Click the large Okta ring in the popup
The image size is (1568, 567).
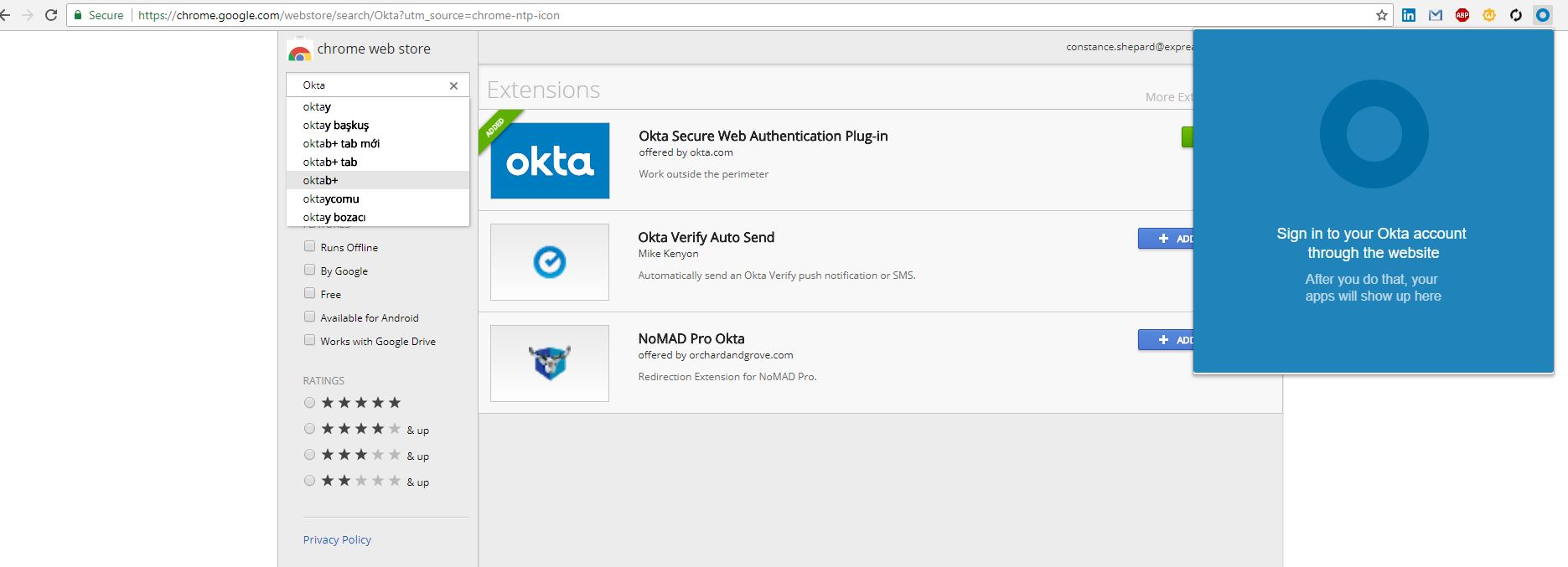[1374, 134]
